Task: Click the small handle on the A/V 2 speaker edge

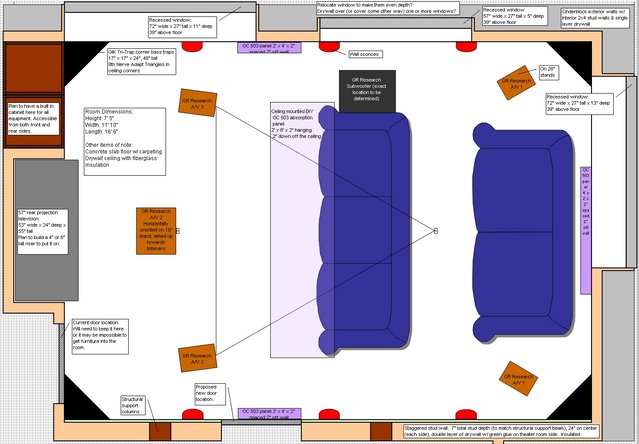Action: 178,231
